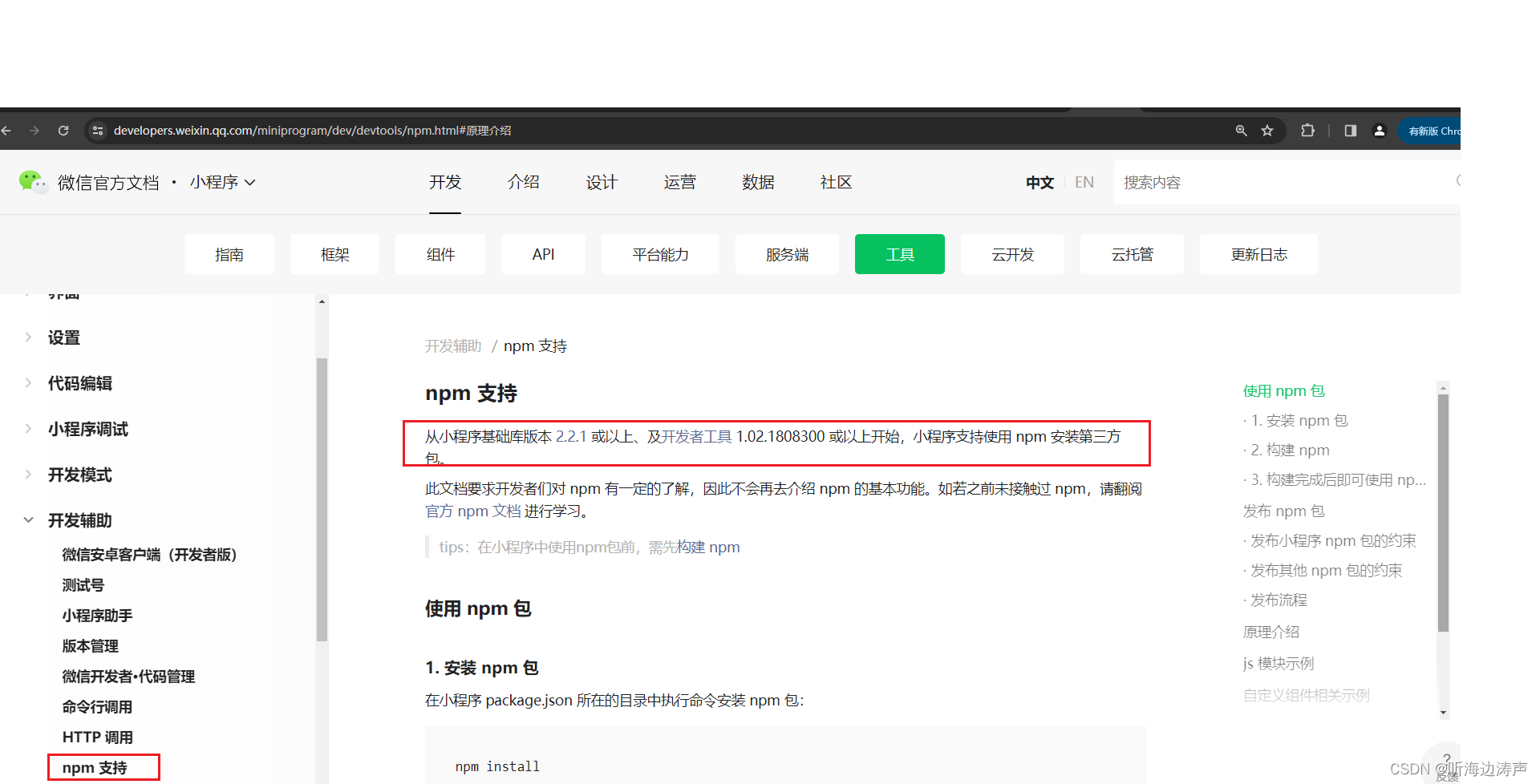Click the 构建 npm link in the tips
1540x784 pixels.
coord(708,547)
